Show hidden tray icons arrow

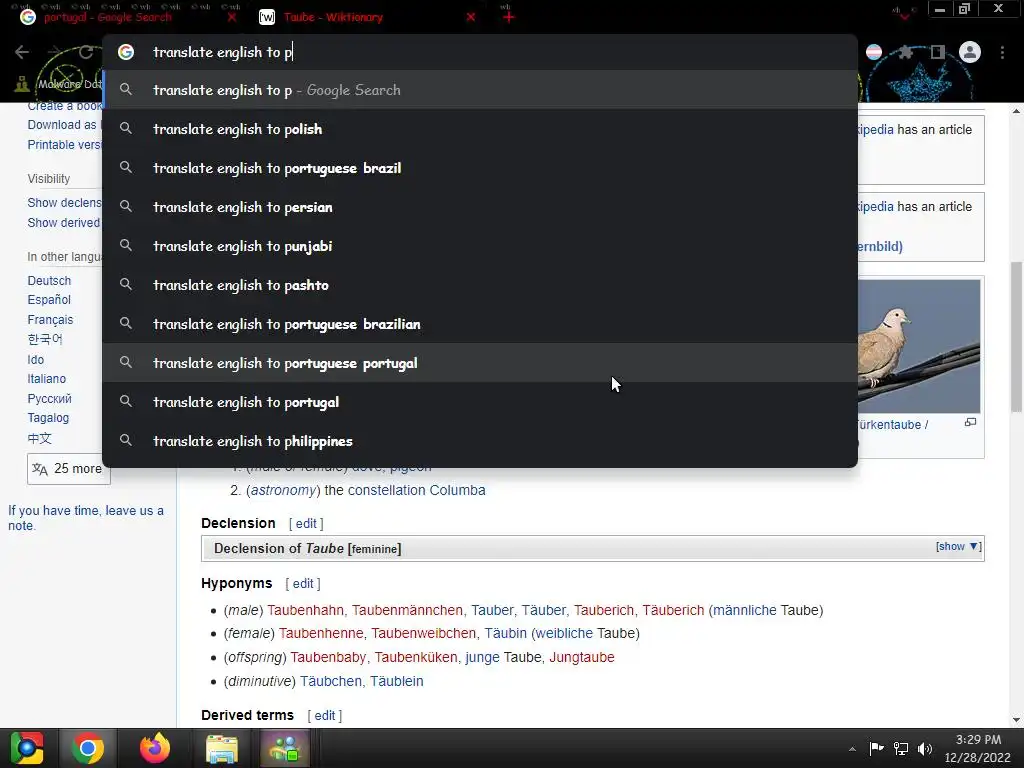(852, 749)
